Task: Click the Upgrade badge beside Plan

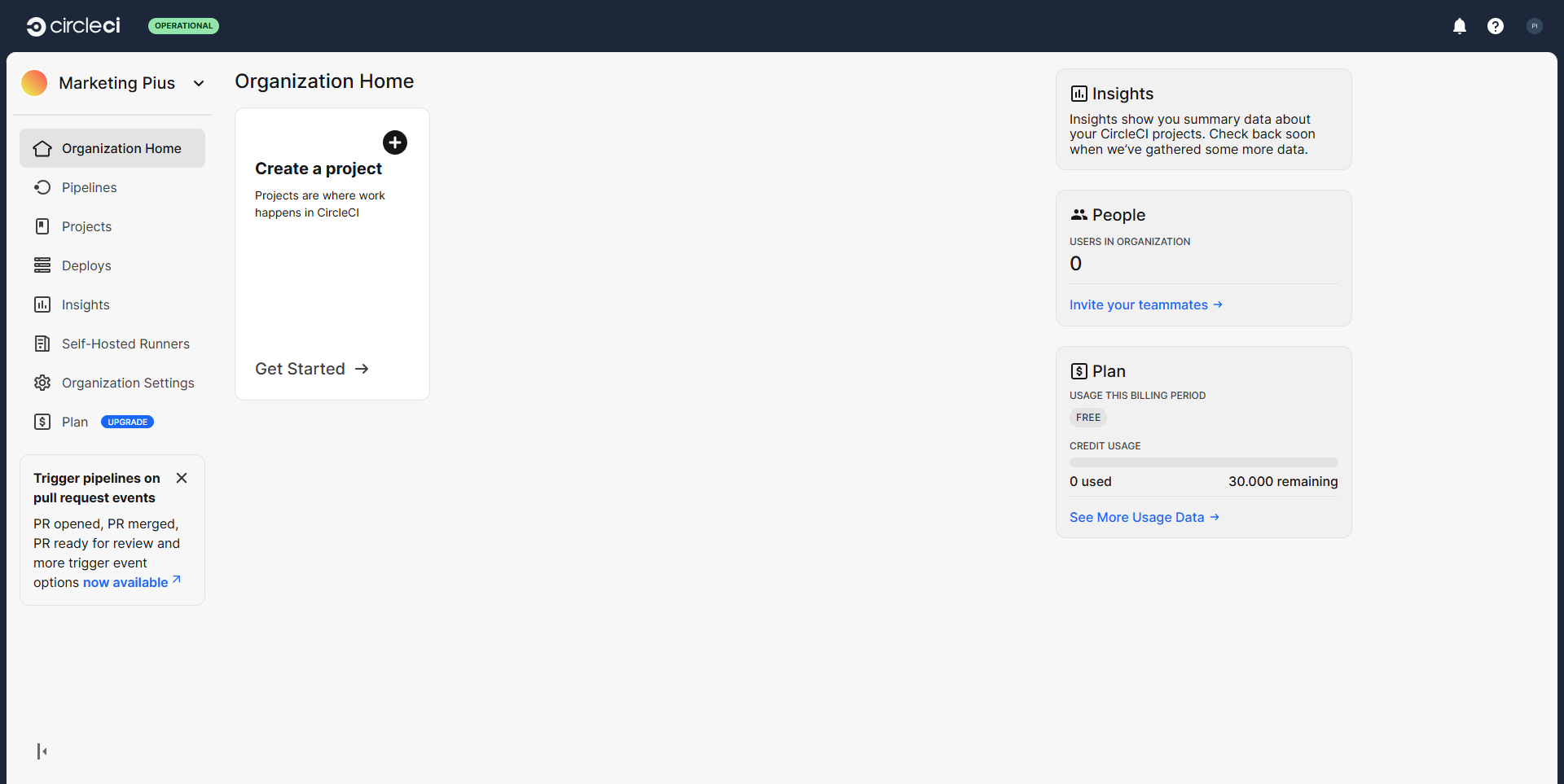Action: [x=127, y=422]
